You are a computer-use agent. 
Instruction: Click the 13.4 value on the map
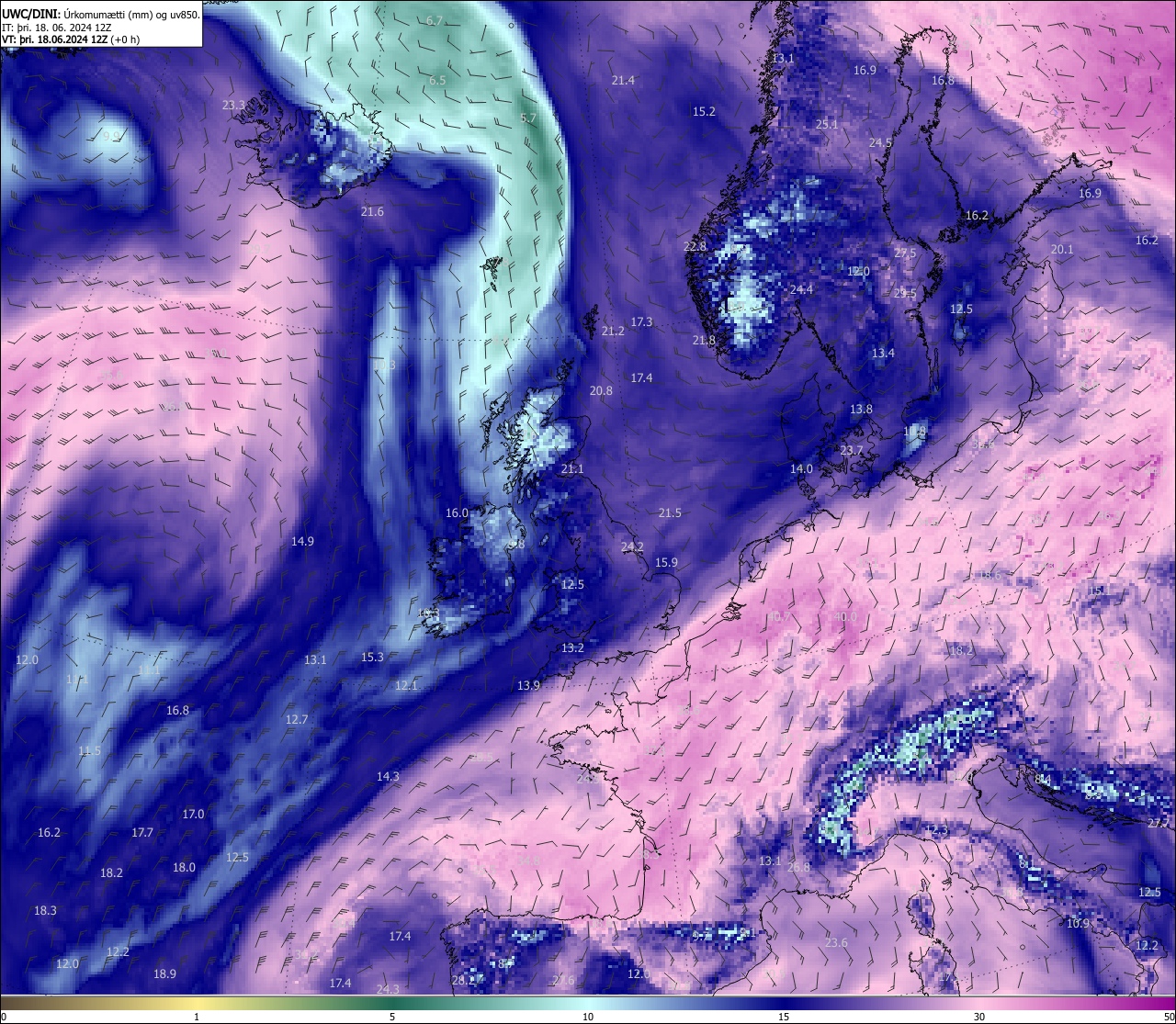click(883, 354)
